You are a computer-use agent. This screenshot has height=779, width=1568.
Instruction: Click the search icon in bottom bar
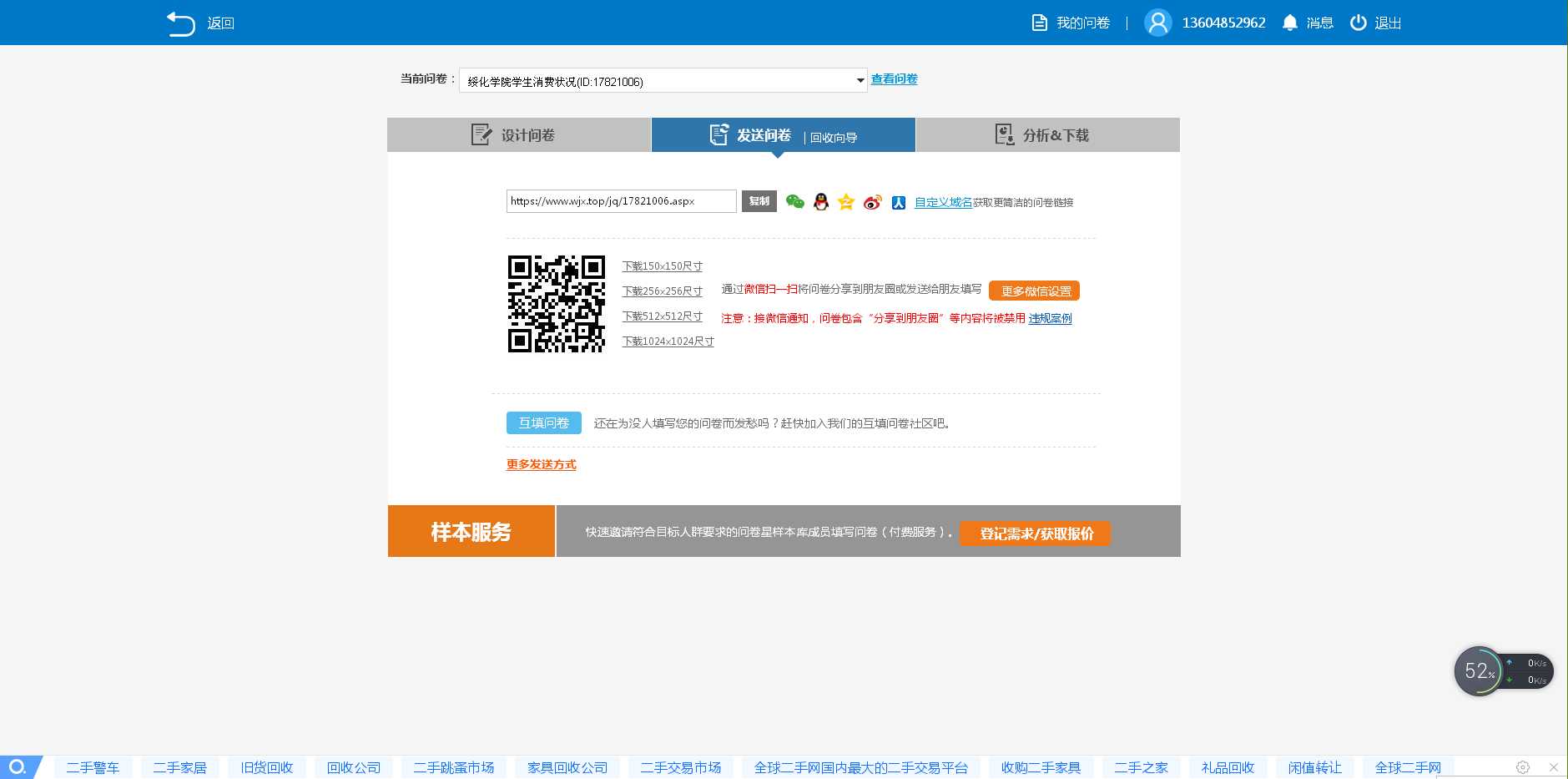pos(18,767)
